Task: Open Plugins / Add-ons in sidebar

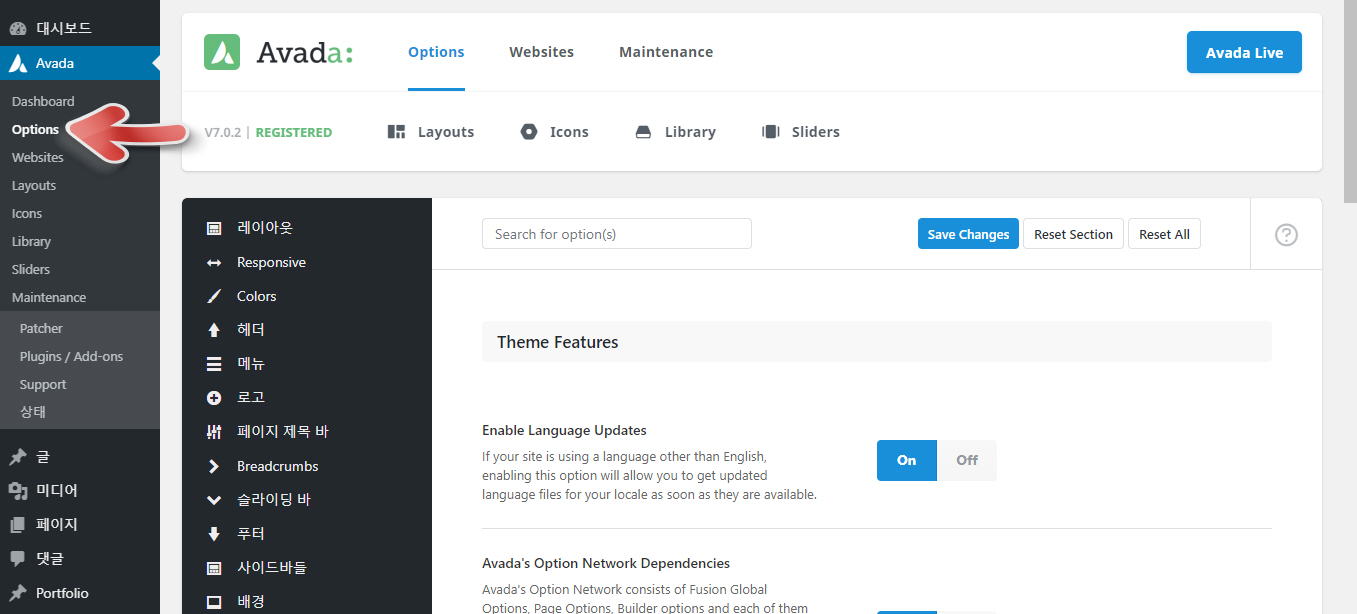Action: (71, 356)
